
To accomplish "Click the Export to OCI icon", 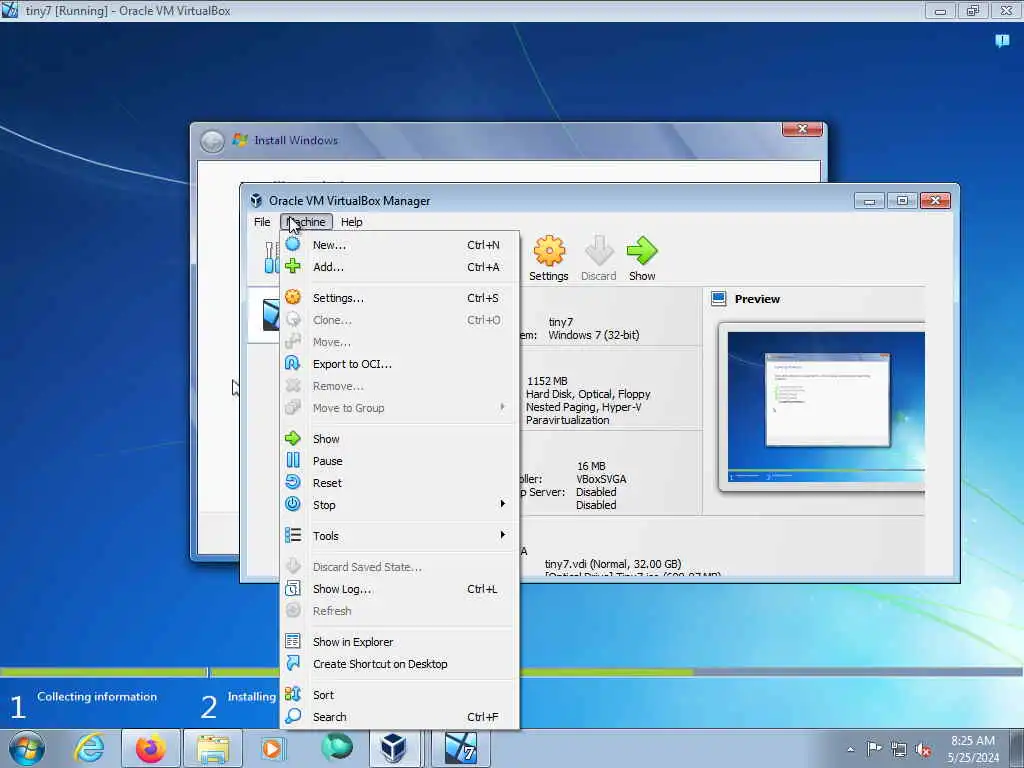I will 293,364.
